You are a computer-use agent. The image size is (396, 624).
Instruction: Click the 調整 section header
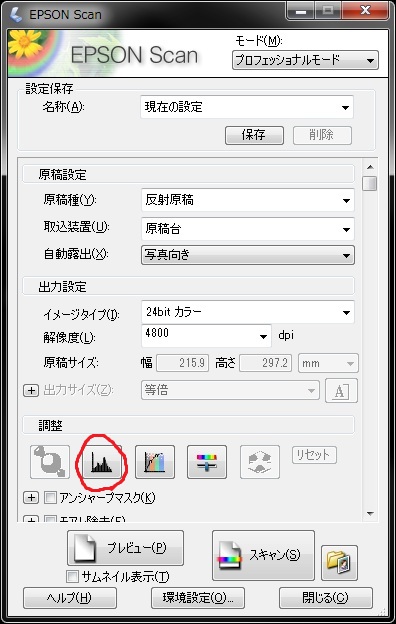(188, 425)
